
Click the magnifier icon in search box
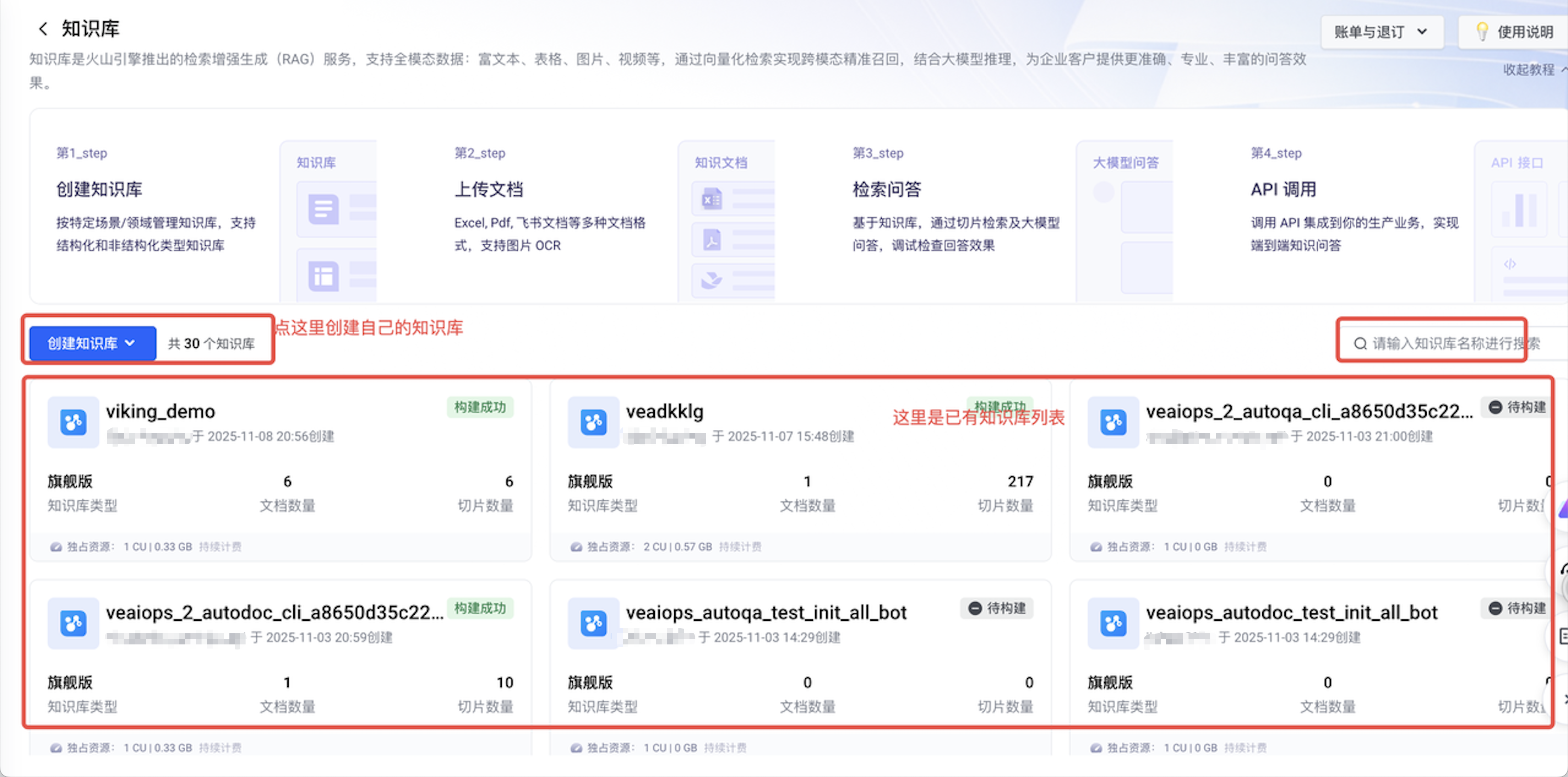(x=1360, y=344)
